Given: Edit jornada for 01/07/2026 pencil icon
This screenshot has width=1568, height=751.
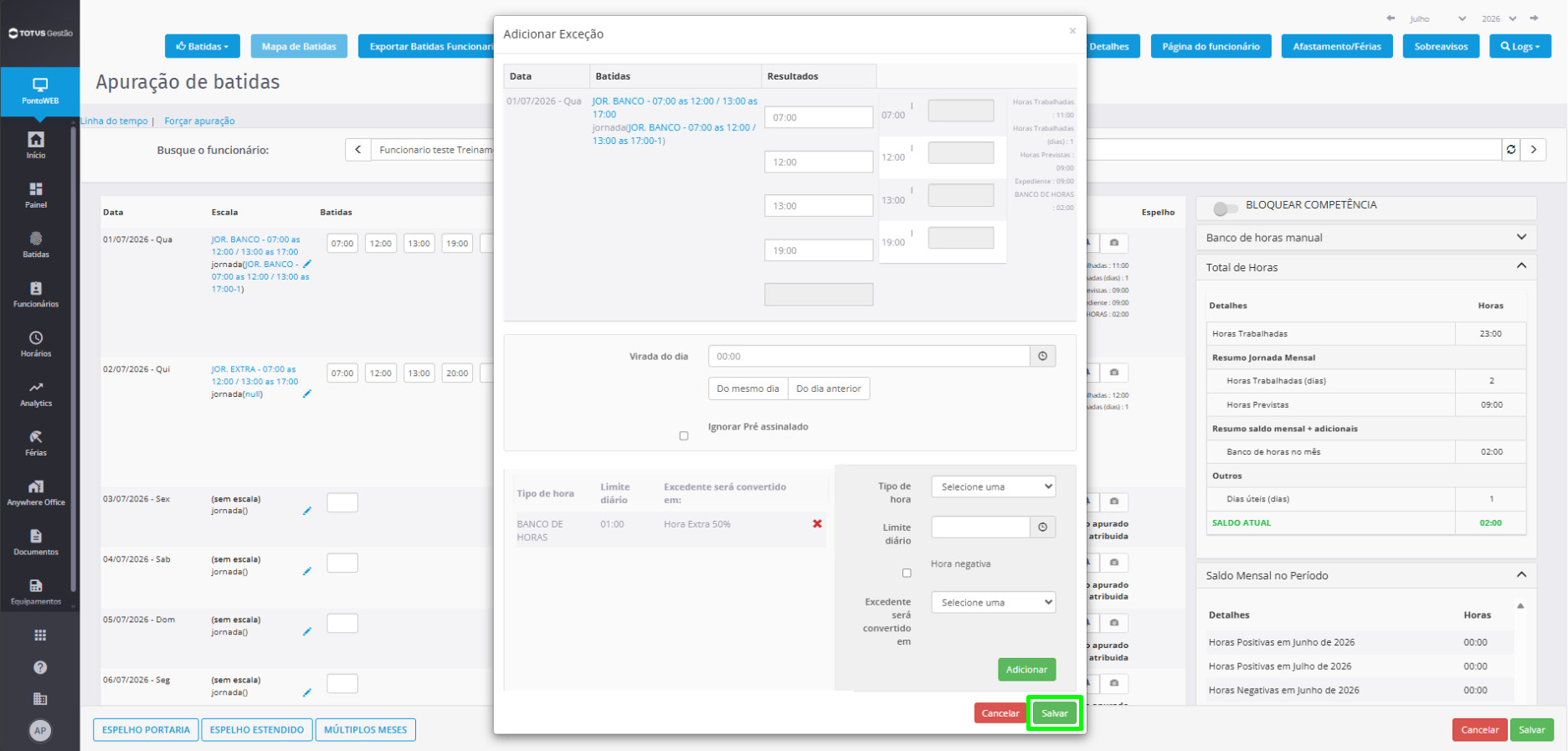Looking at the screenshot, I should [307, 264].
